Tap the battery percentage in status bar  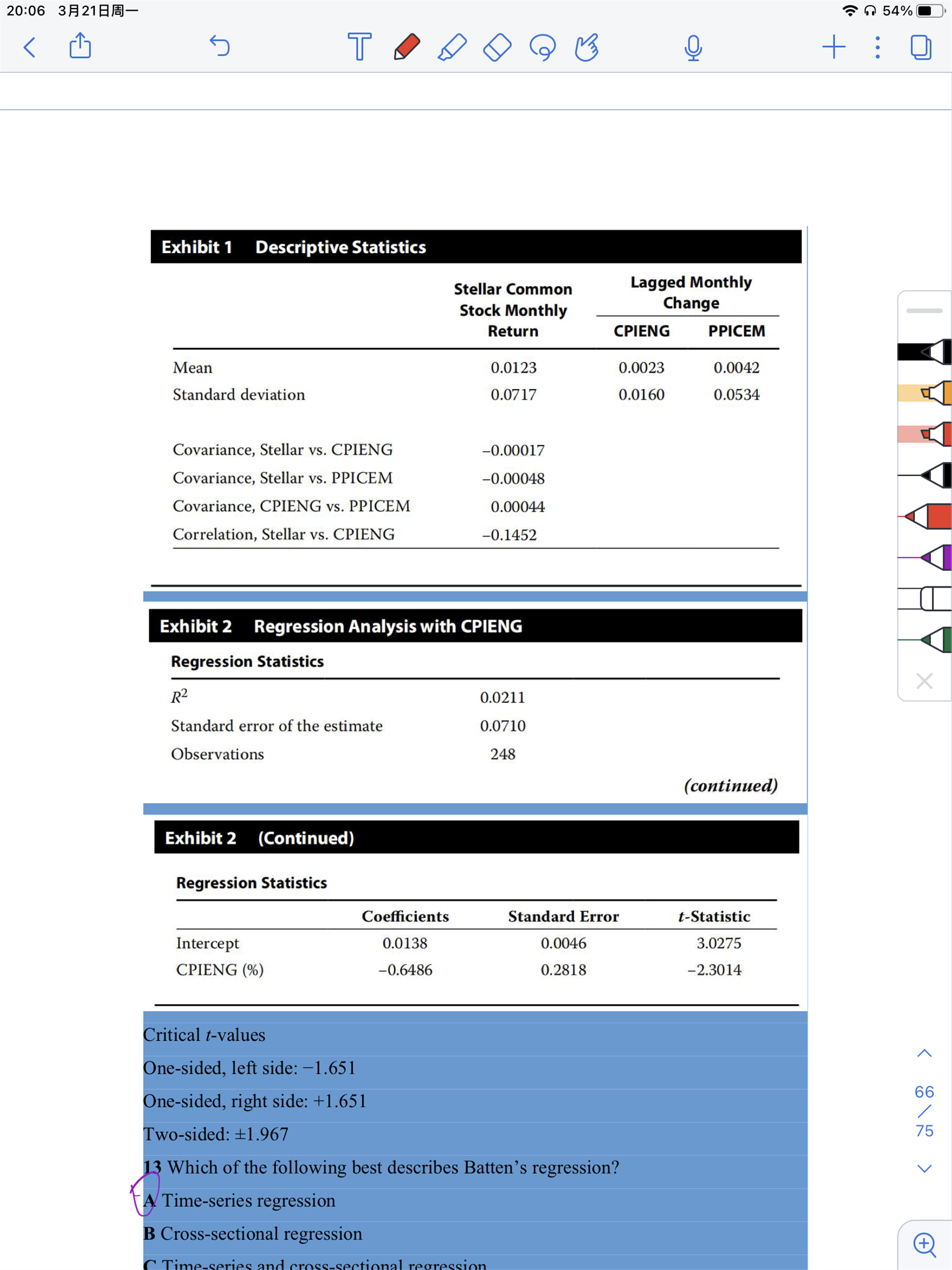(x=897, y=10)
